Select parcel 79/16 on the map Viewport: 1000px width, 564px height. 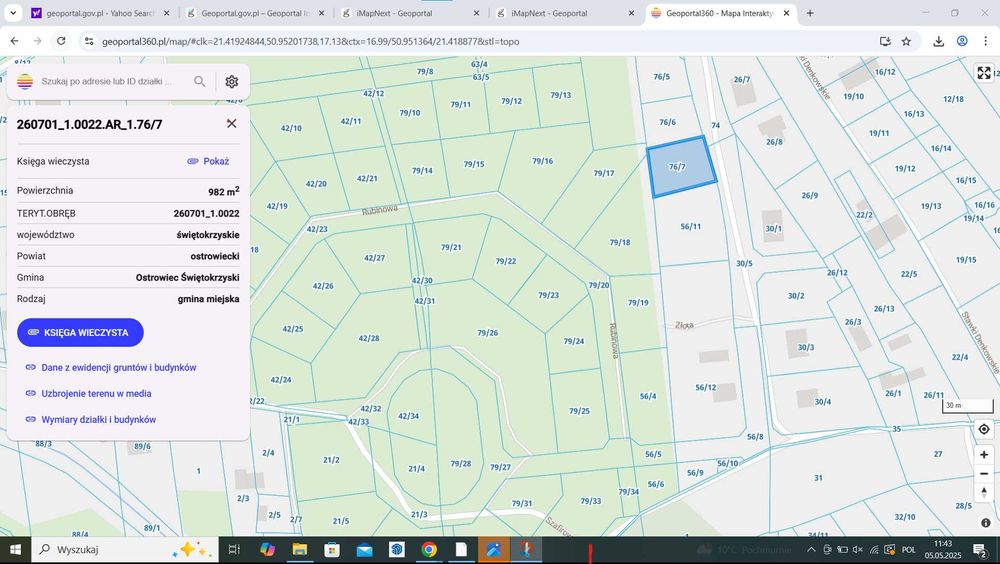[543, 161]
